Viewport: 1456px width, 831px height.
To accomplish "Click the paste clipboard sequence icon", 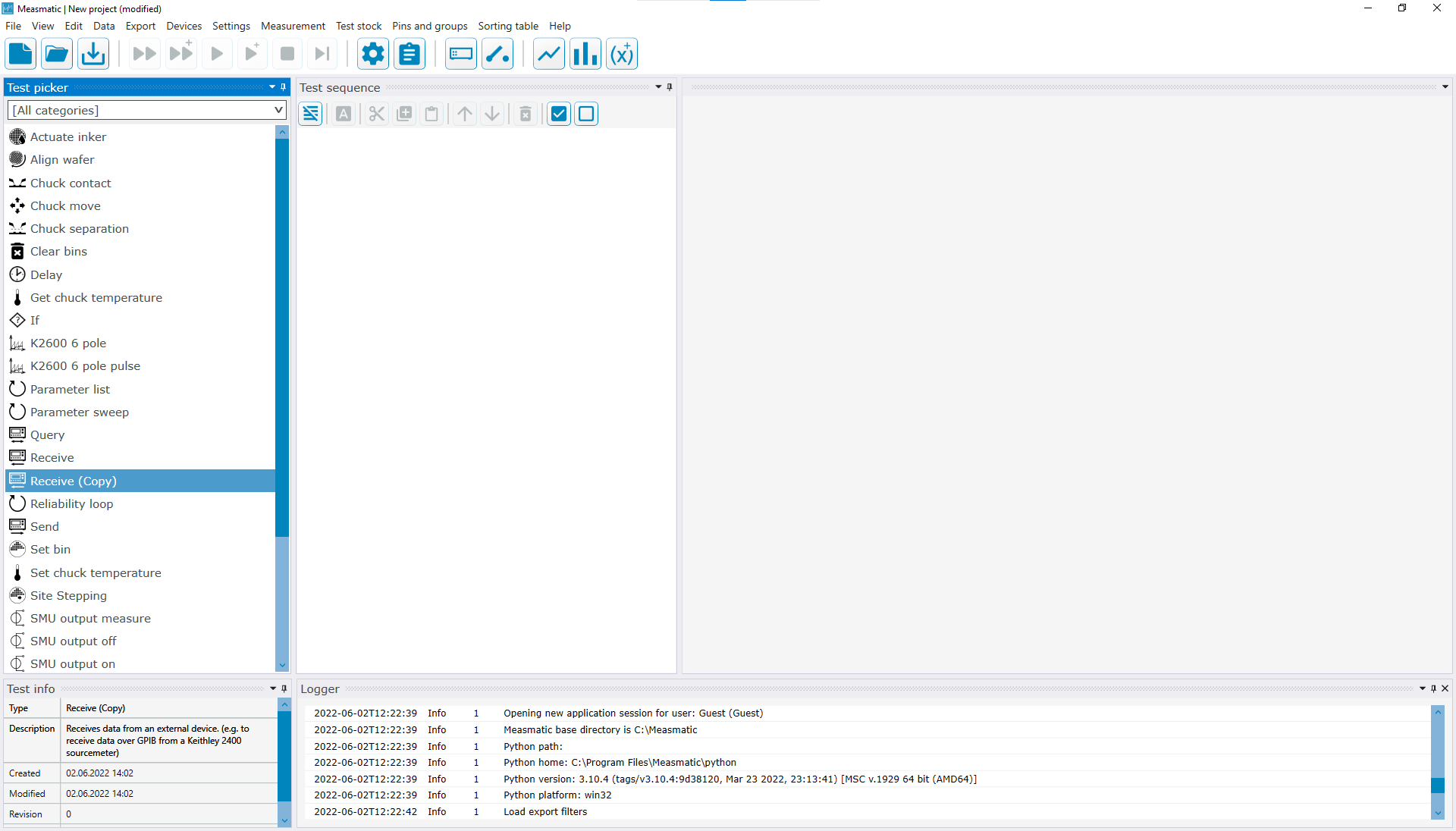I will point(431,114).
